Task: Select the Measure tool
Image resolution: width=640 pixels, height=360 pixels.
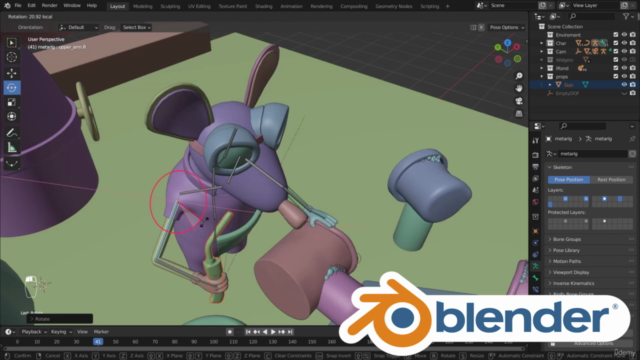Action: (x=11, y=147)
